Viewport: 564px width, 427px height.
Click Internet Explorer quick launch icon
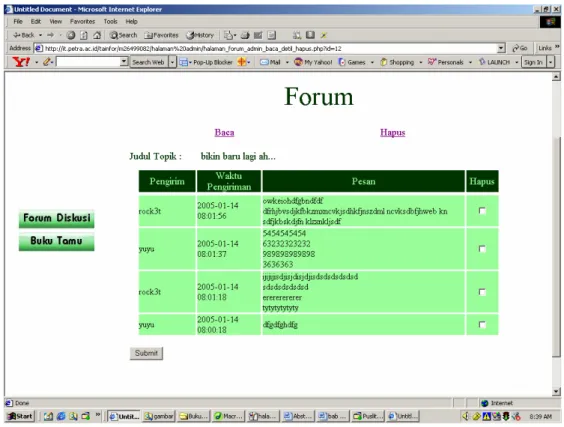point(61,416)
